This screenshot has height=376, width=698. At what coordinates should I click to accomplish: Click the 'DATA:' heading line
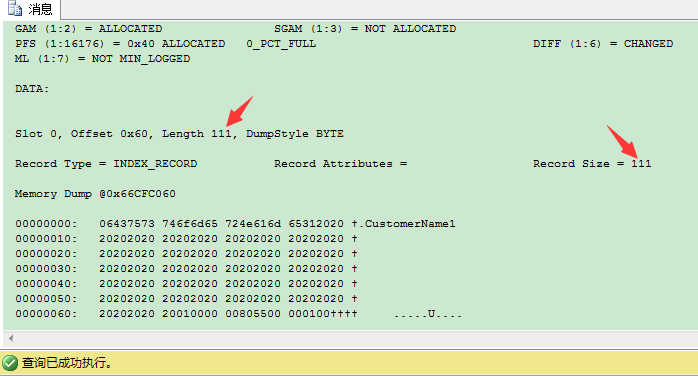[32, 89]
